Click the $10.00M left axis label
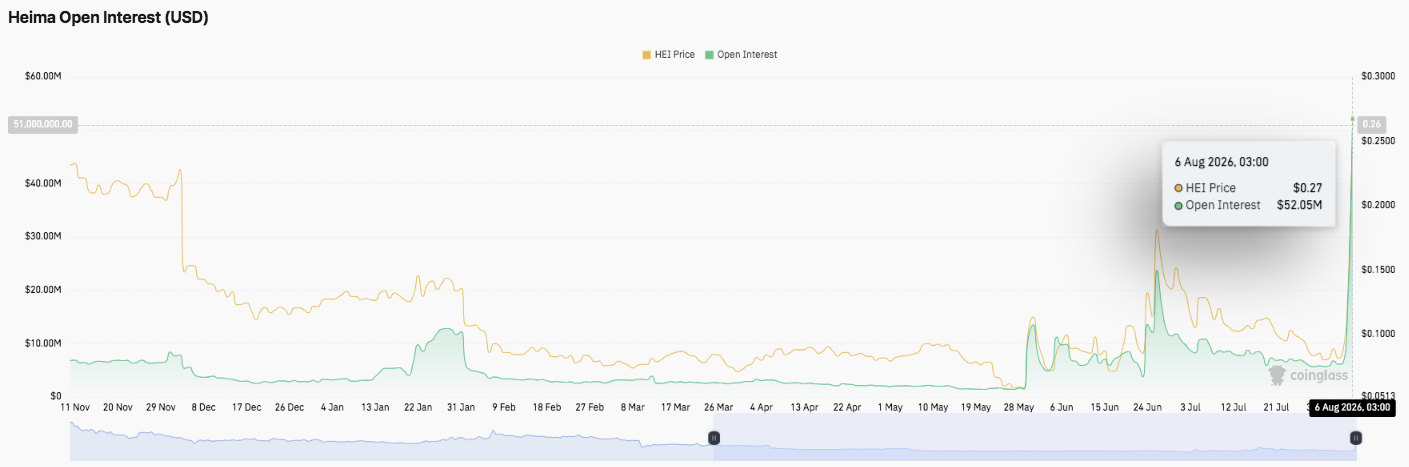This screenshot has height=467, width=1409. pyautogui.click(x=44, y=343)
